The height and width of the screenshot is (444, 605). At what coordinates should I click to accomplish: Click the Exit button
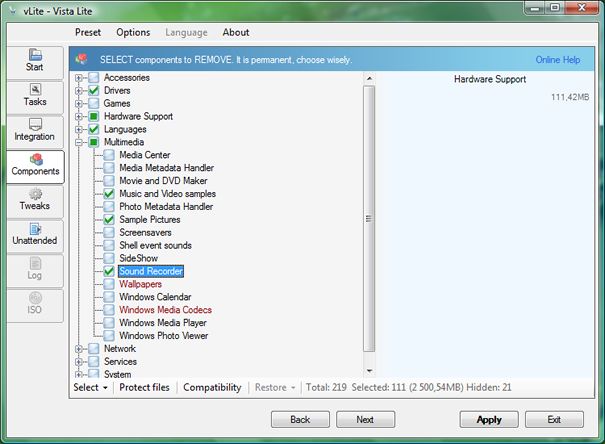point(554,419)
